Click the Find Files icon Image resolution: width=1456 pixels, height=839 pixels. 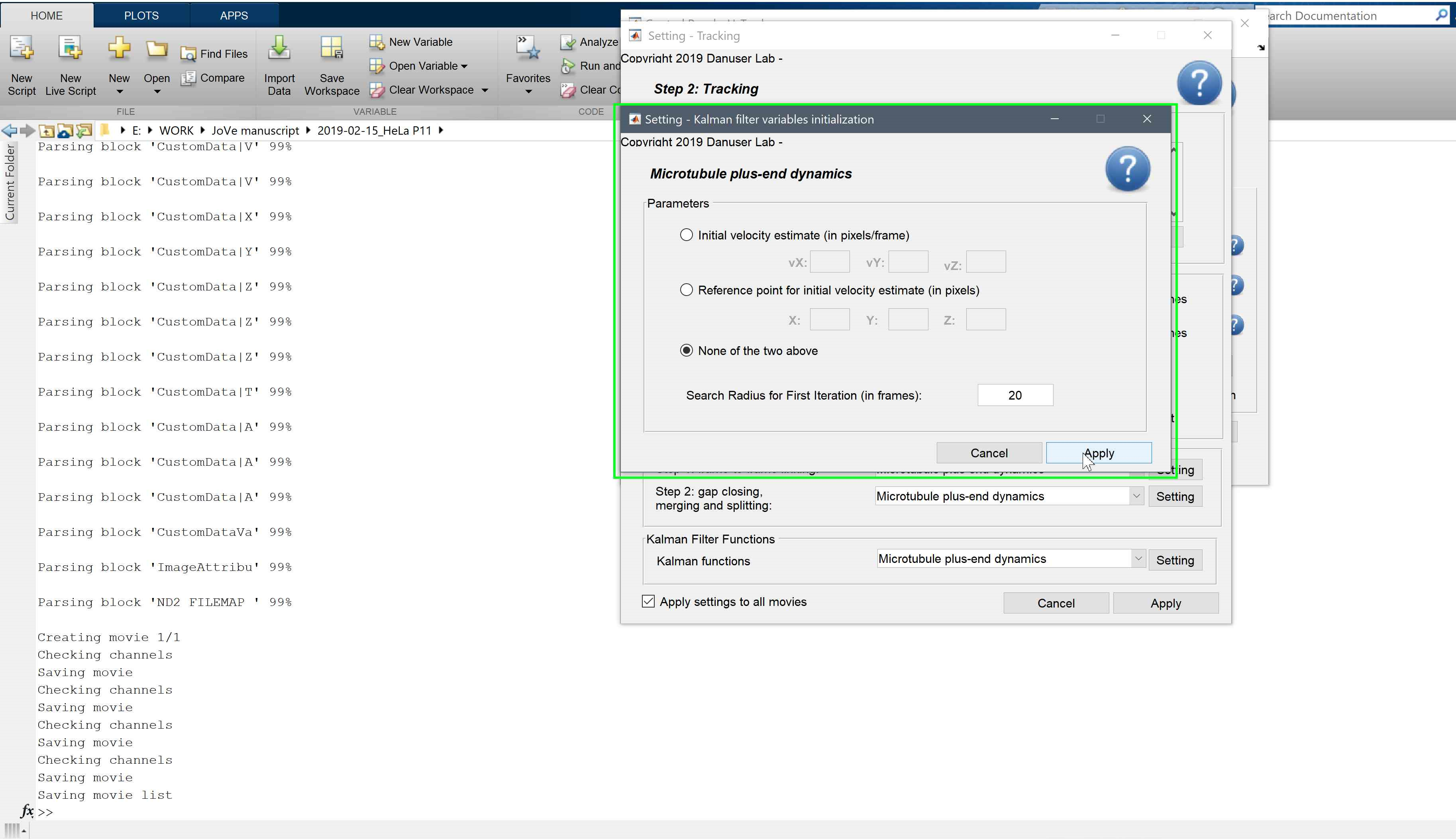click(188, 54)
